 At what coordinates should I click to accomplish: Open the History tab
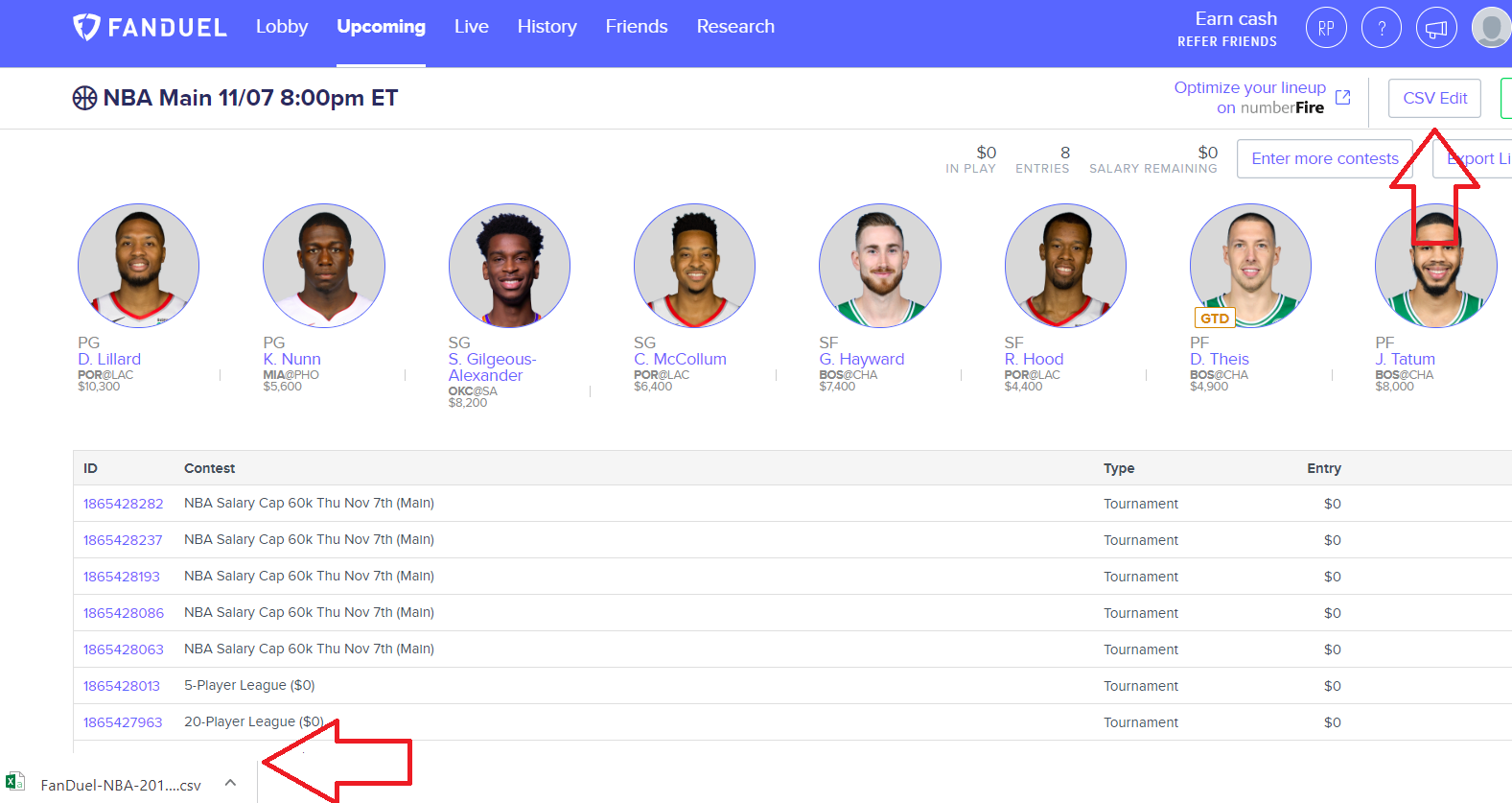(x=547, y=27)
